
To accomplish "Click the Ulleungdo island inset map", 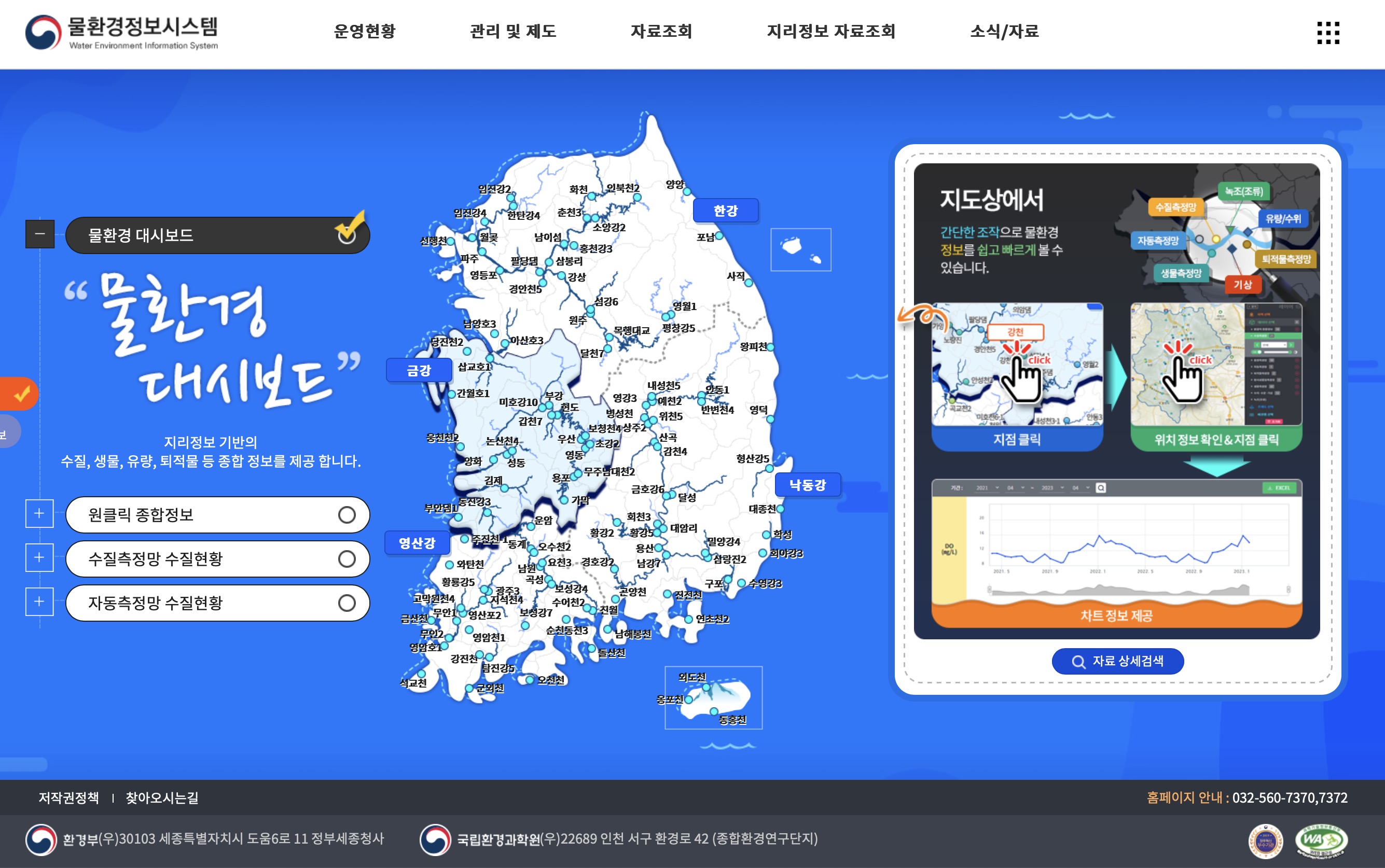I will [x=801, y=250].
